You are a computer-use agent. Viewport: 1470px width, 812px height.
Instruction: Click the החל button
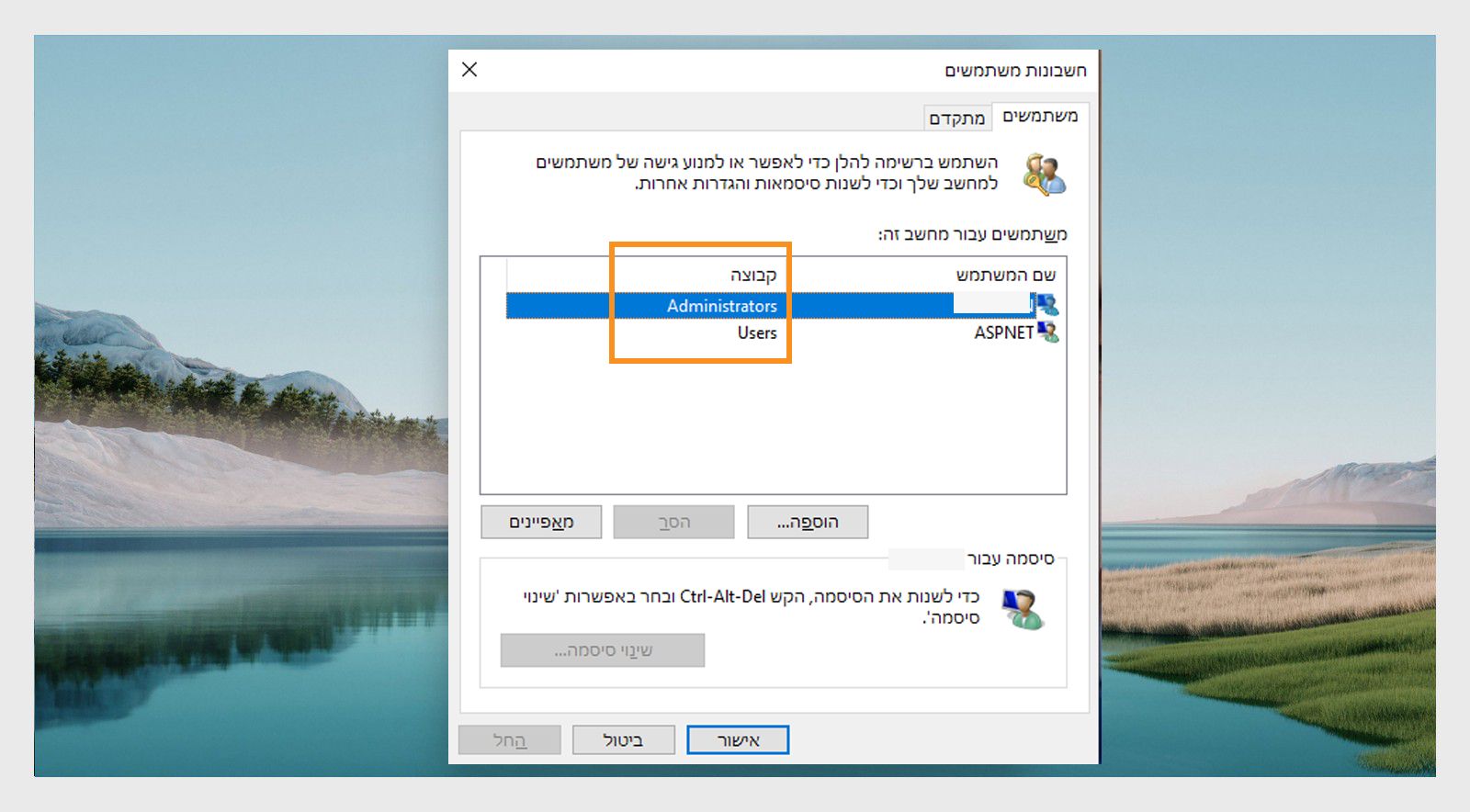point(510,740)
